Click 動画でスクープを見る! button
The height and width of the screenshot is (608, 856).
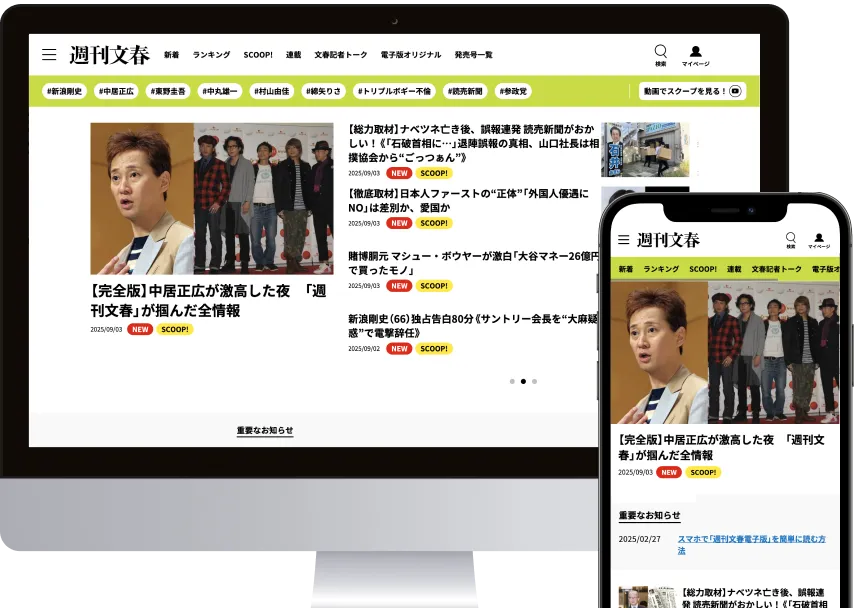[x=692, y=91]
